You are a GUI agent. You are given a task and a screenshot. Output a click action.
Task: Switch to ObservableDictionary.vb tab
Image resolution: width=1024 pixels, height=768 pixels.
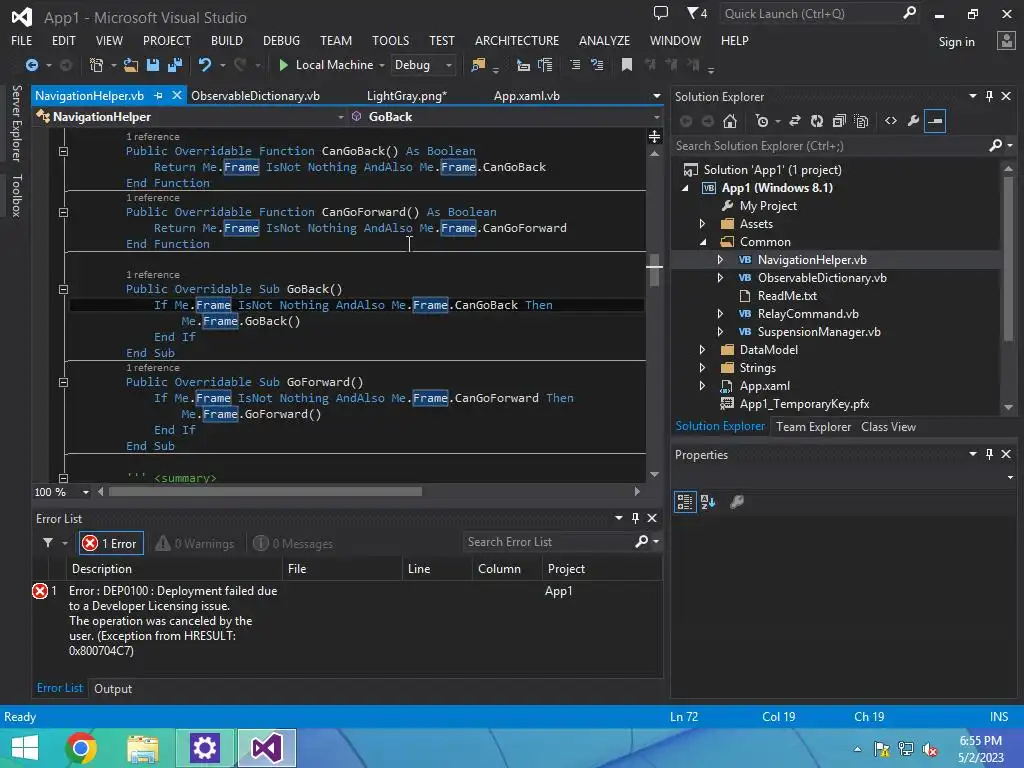pos(255,96)
